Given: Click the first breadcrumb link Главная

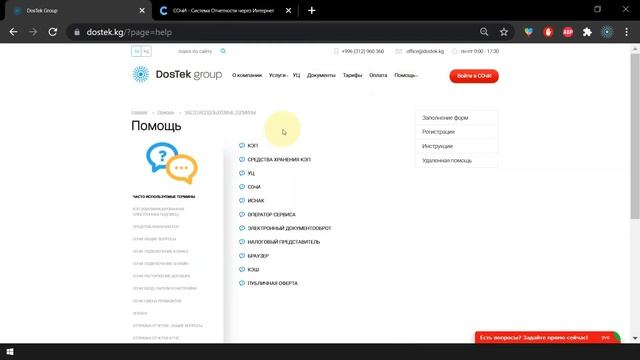Looking at the screenshot, I should click(x=139, y=112).
